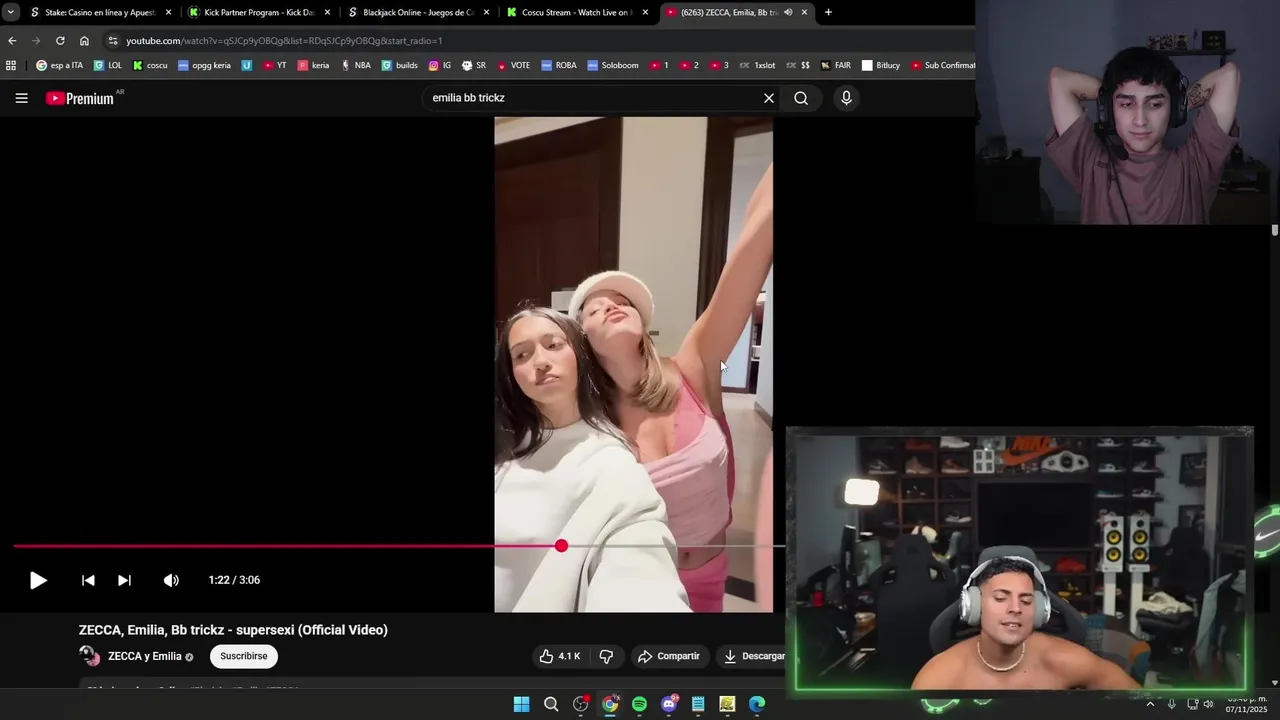Open the IG Instagram bookmark
This screenshot has height=720, width=1280.
pyautogui.click(x=440, y=65)
